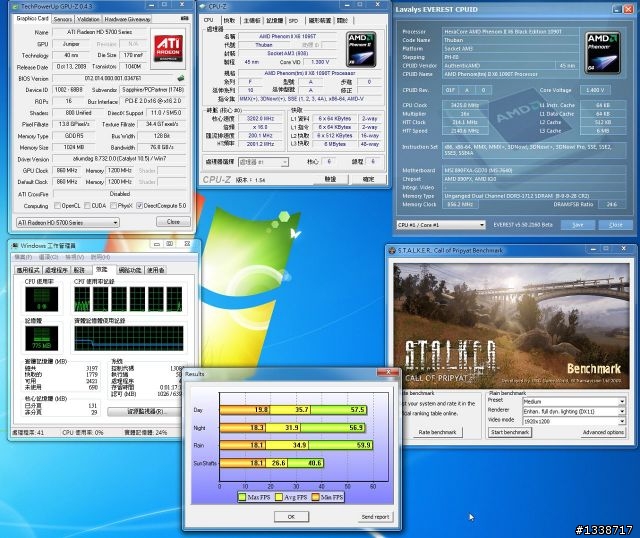Screen dimensions: 640x538
Task: Click the Memory Type field showing GDDR5
Action: [74, 136]
